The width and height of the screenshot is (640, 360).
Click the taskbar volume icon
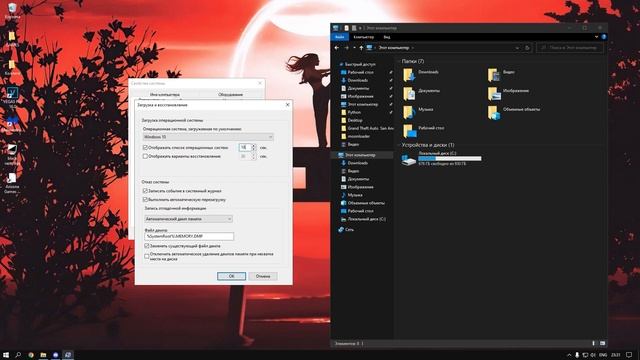click(593, 355)
